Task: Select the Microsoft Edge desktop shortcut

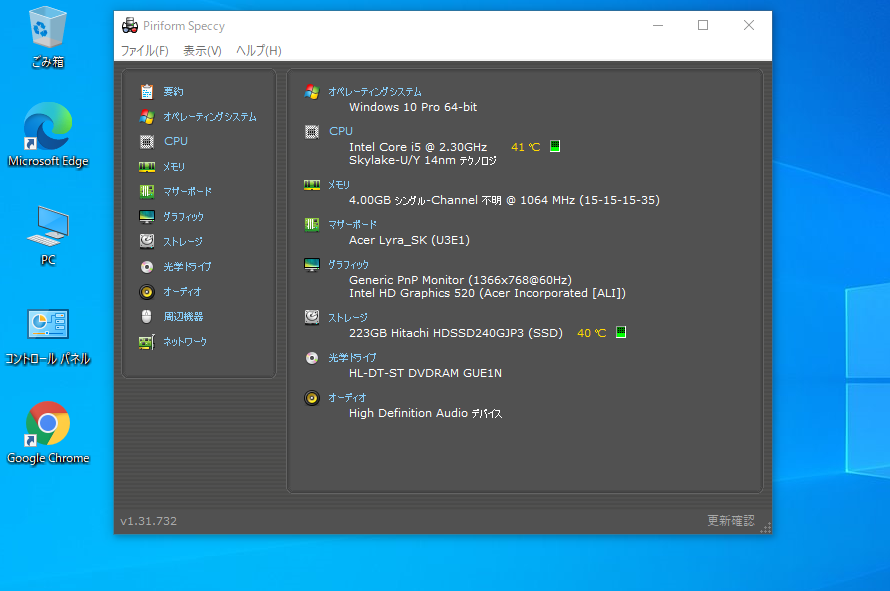Action: pos(48,135)
